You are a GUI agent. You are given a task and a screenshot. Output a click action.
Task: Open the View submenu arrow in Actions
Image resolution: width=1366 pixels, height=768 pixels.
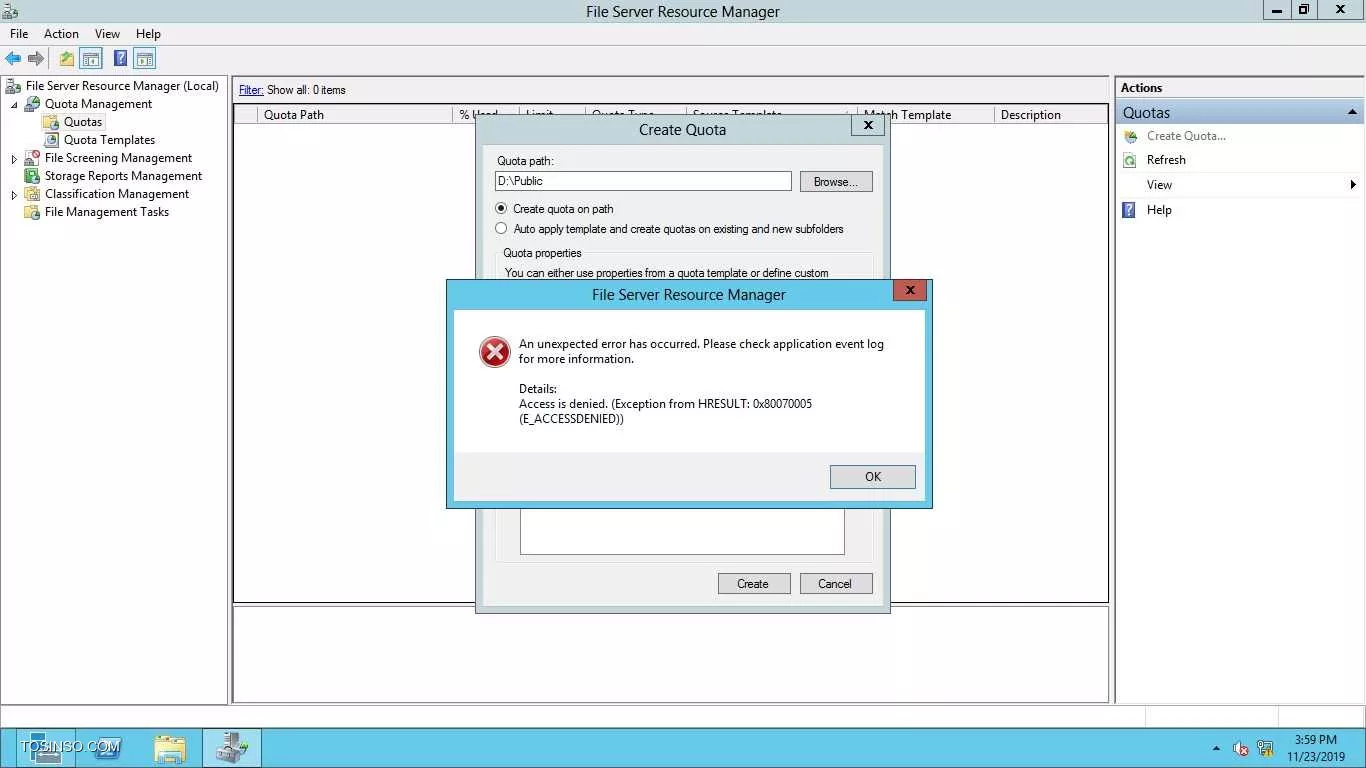1353,185
